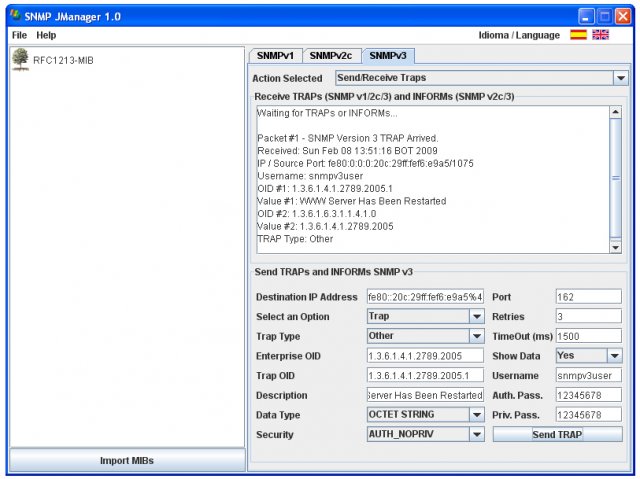Image resolution: width=640 pixels, height=479 pixels.
Task: Click the Auth. Pass. field
Action: pyautogui.click(x=589, y=395)
